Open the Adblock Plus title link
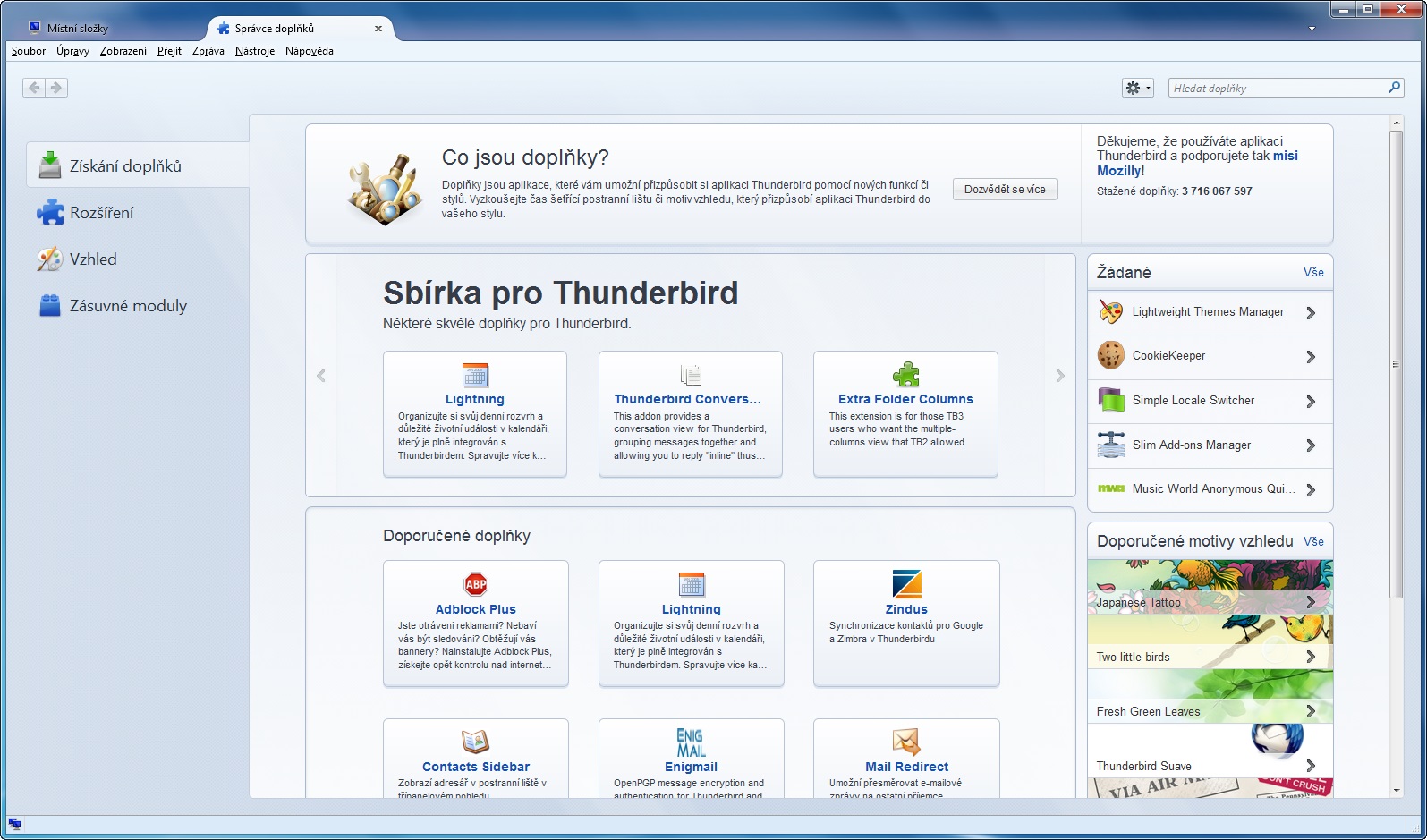 click(x=476, y=609)
